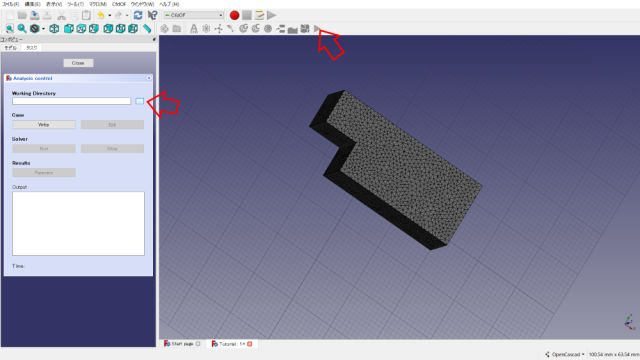This screenshot has height=360, width=640.
Task: Set the Bottom view cube icon
Action: click(120, 29)
